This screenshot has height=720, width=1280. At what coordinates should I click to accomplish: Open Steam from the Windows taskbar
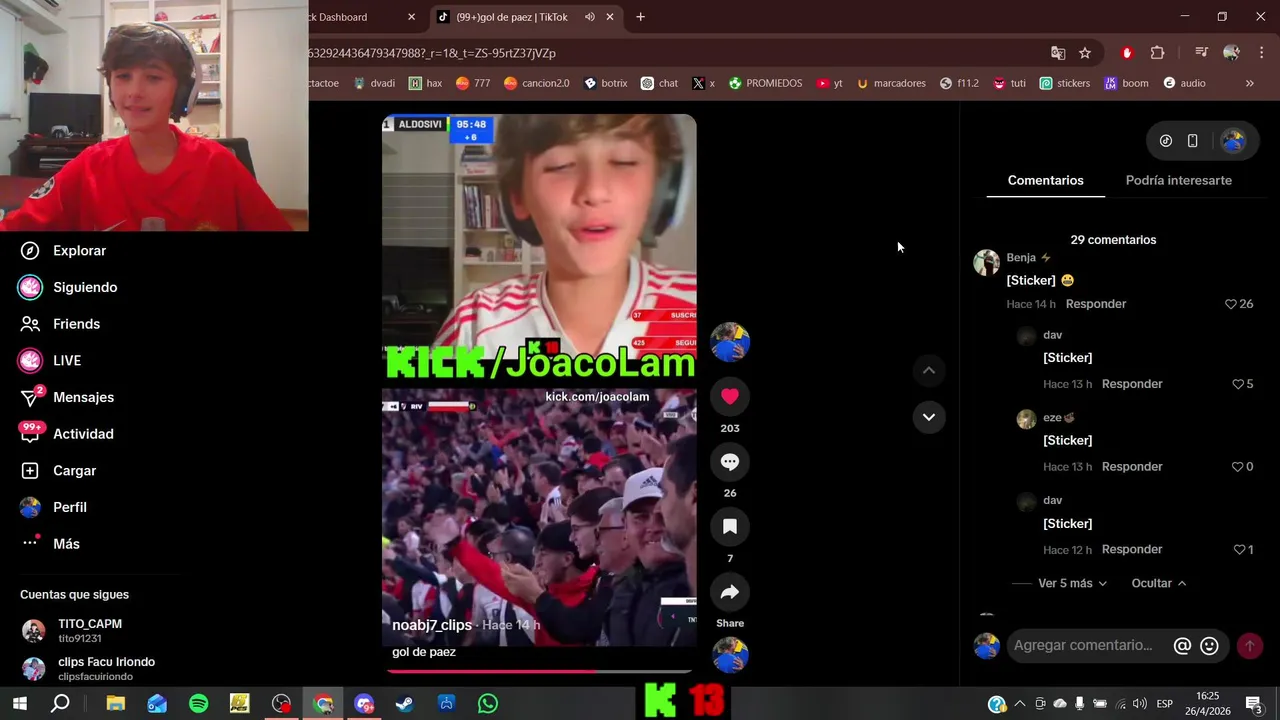404,704
